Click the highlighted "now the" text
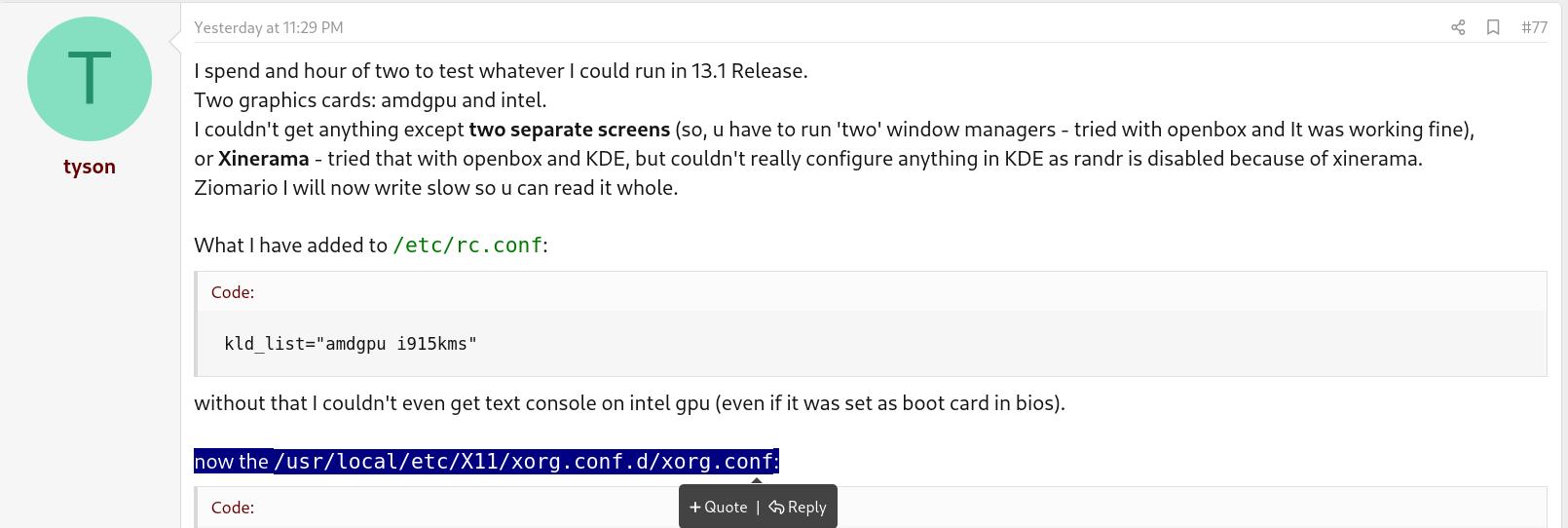 [231, 462]
